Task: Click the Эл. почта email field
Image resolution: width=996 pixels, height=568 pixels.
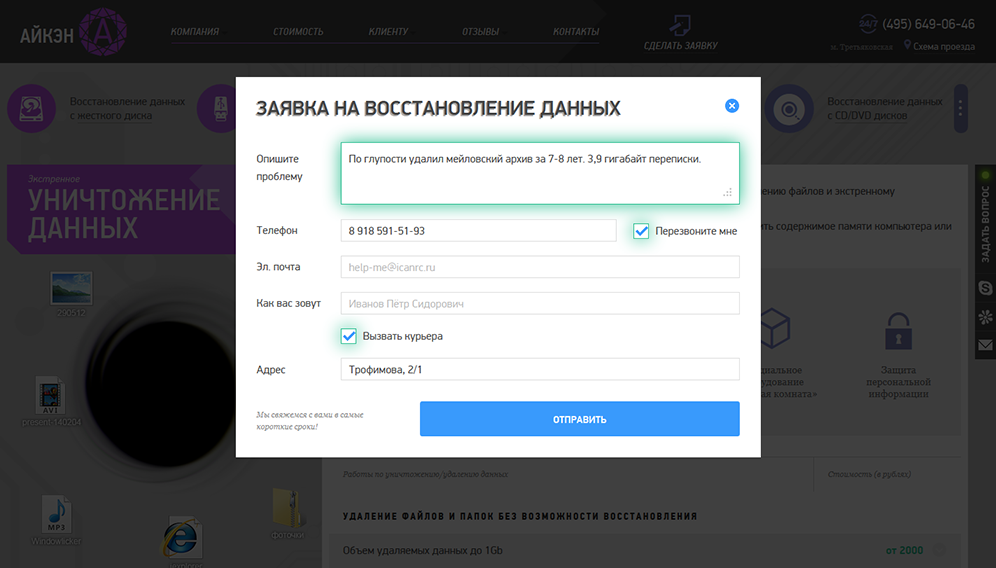Action: [540, 267]
